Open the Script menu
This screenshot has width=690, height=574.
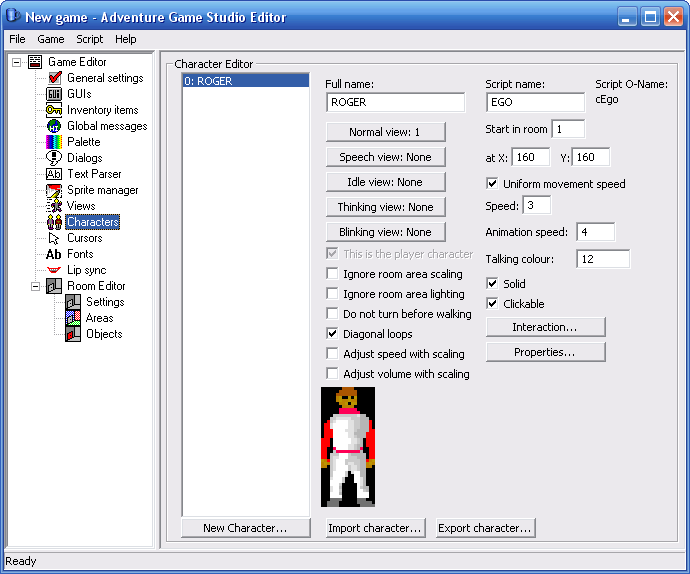(x=89, y=39)
